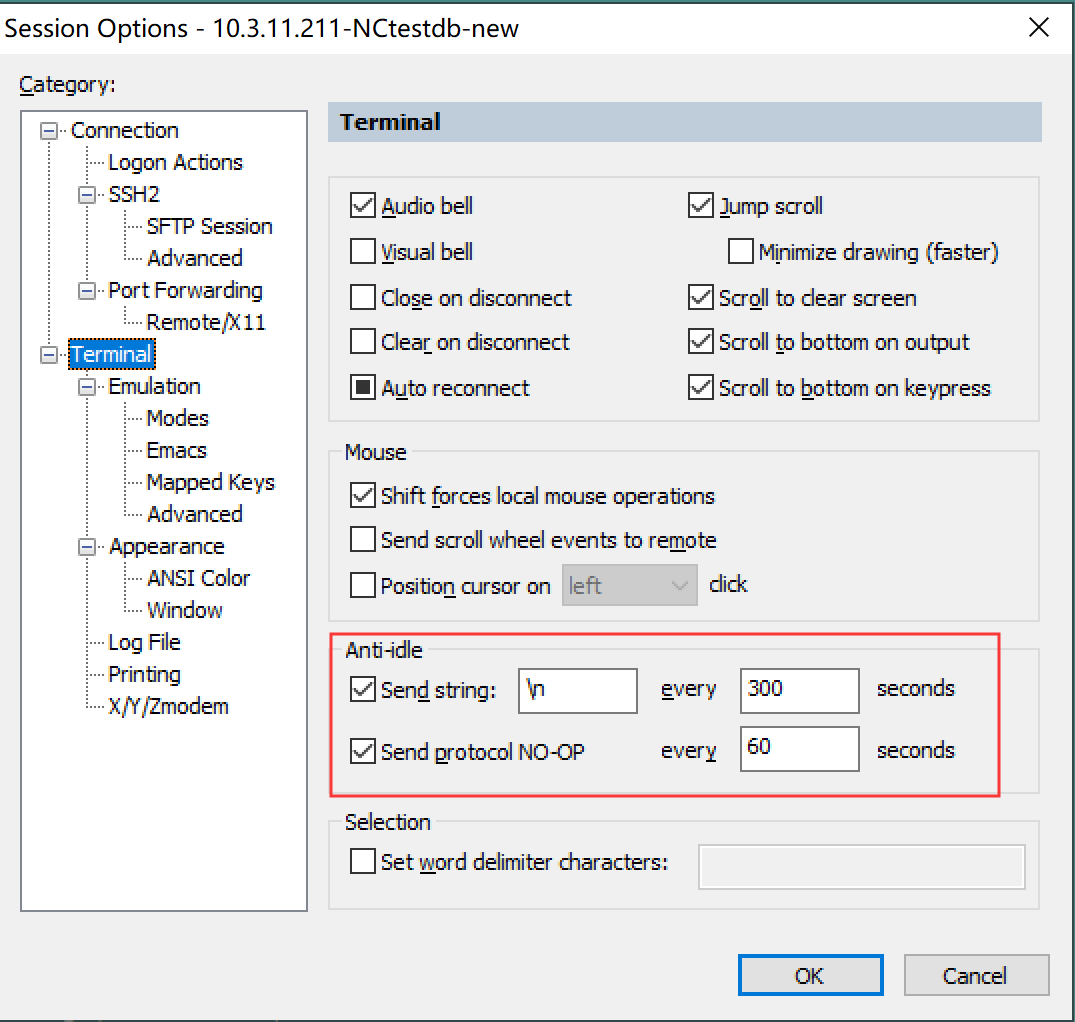Collapse the Emulation tree node
The width and height of the screenshot is (1075, 1022).
(87, 387)
